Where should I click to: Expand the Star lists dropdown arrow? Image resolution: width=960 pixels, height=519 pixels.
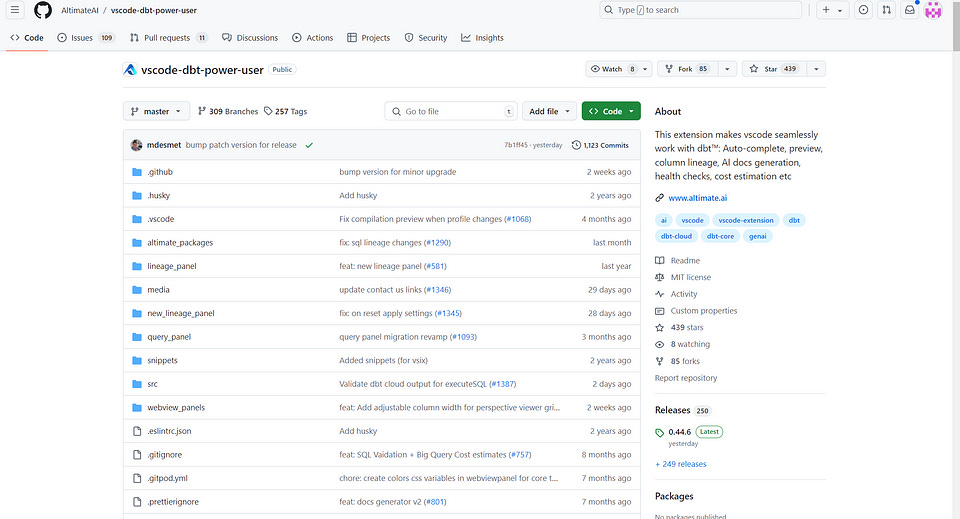816,69
